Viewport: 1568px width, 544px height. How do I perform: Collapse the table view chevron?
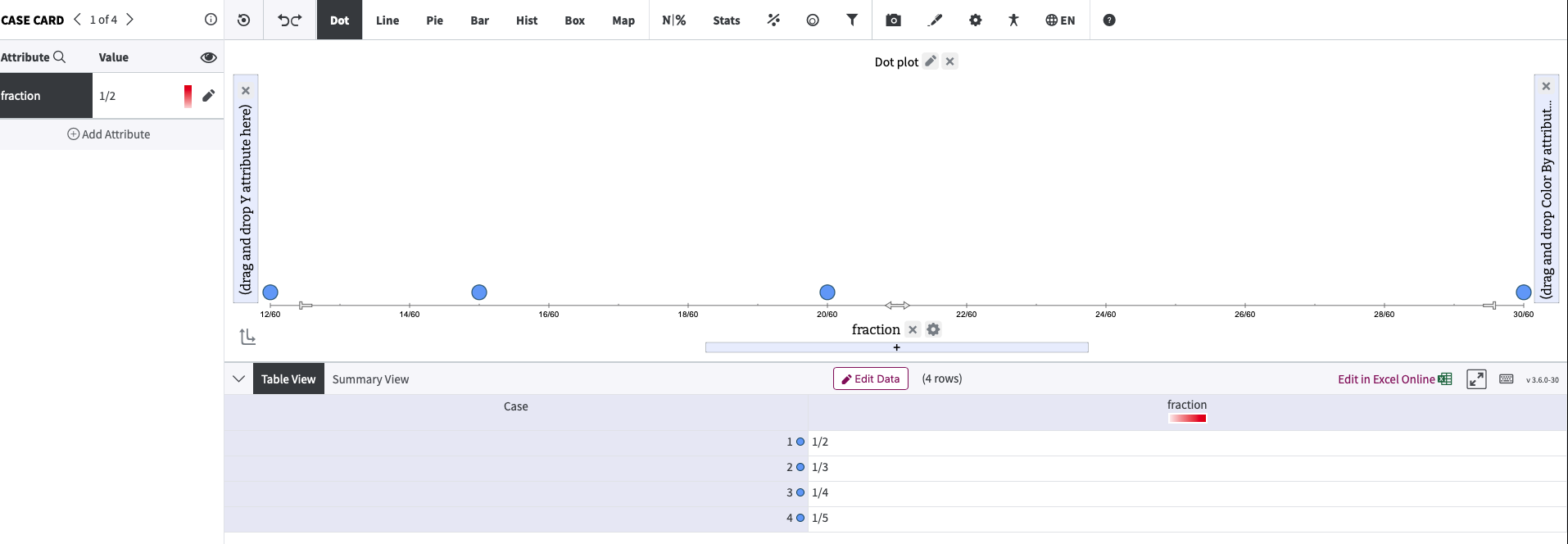coord(238,379)
